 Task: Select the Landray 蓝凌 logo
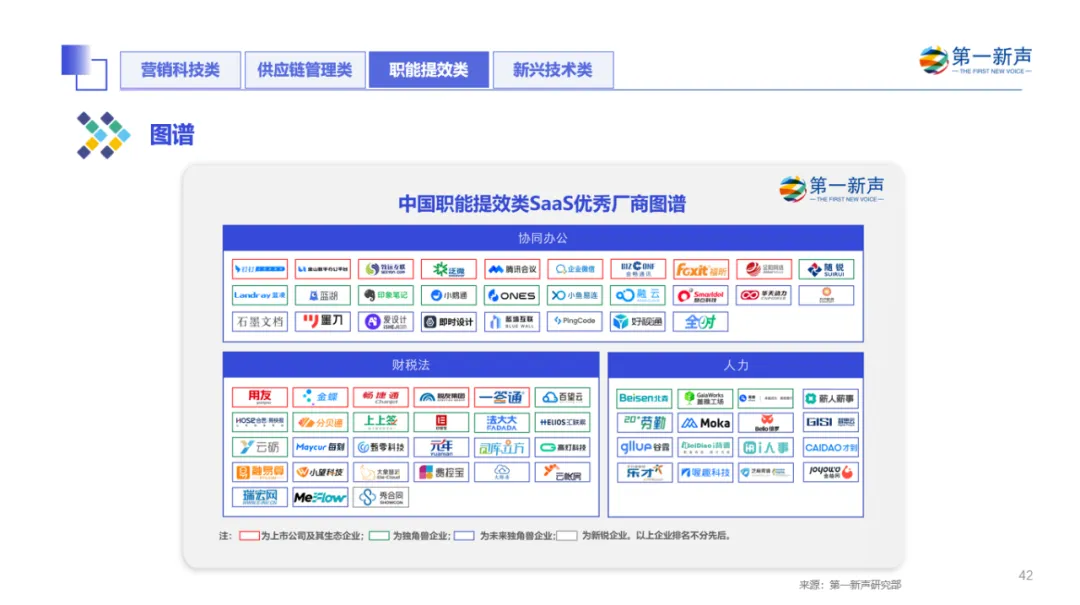pos(260,295)
